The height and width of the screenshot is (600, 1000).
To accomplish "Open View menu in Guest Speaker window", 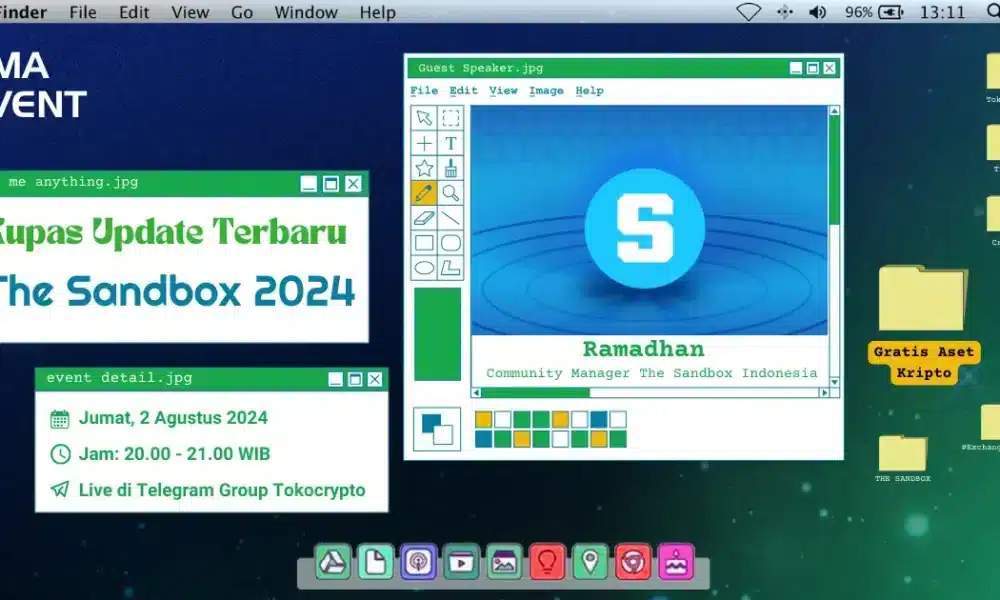I will pos(503,91).
